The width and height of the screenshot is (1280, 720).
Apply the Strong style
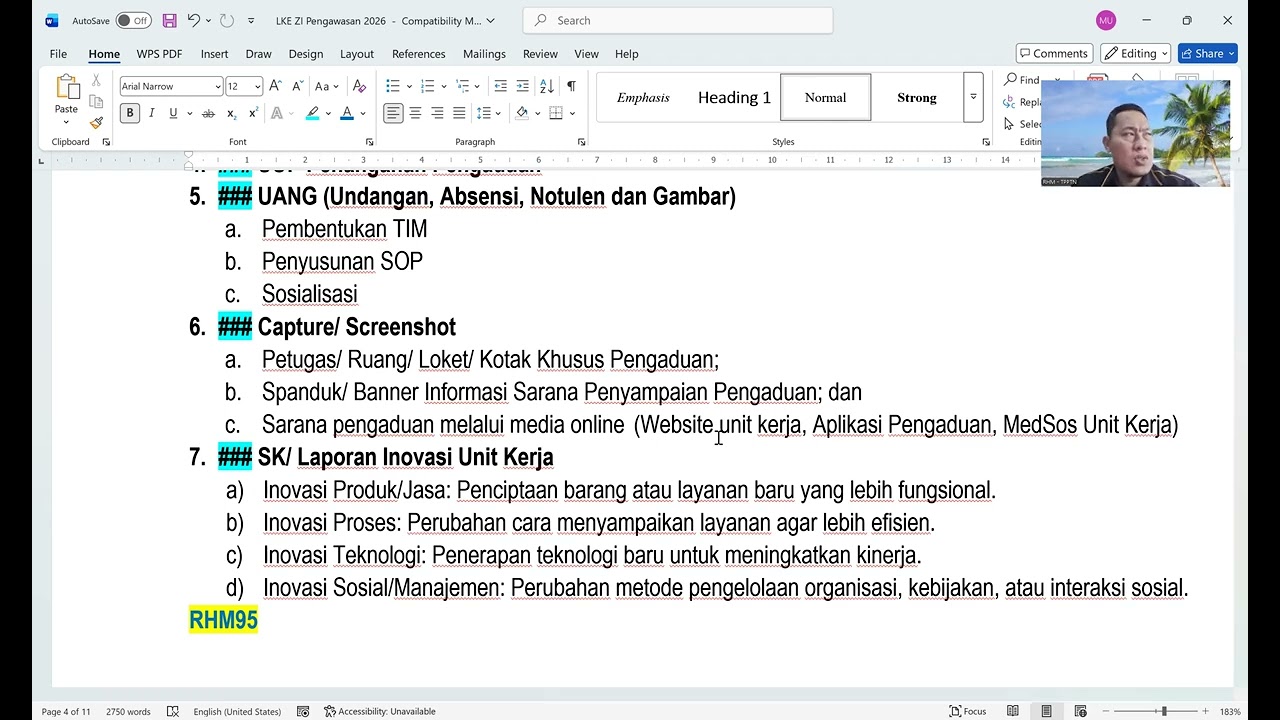point(917,97)
